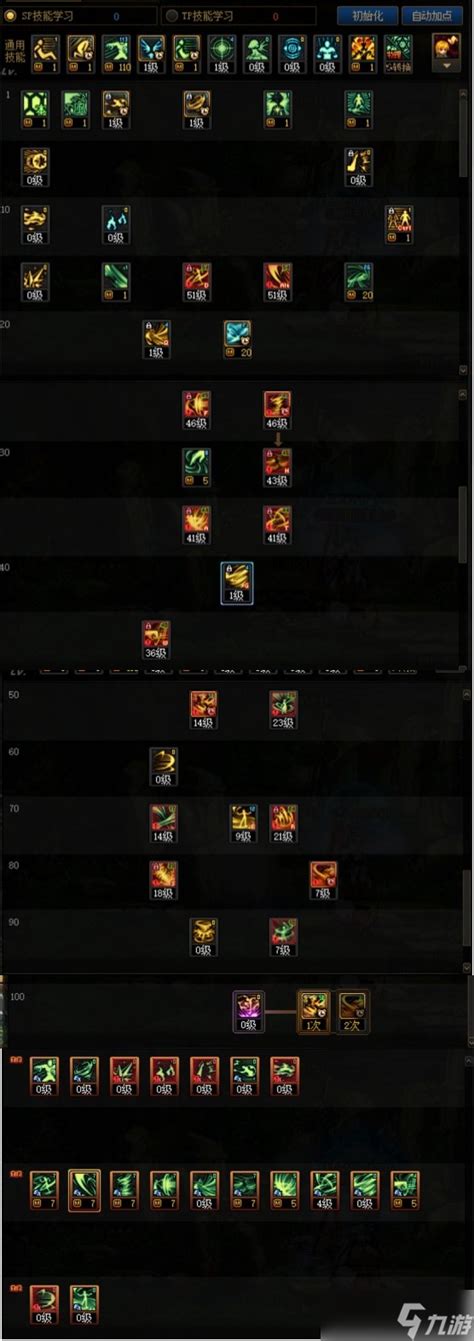
Task: Select the Ctrl-marked skill in level 10 row
Action: pos(399,225)
